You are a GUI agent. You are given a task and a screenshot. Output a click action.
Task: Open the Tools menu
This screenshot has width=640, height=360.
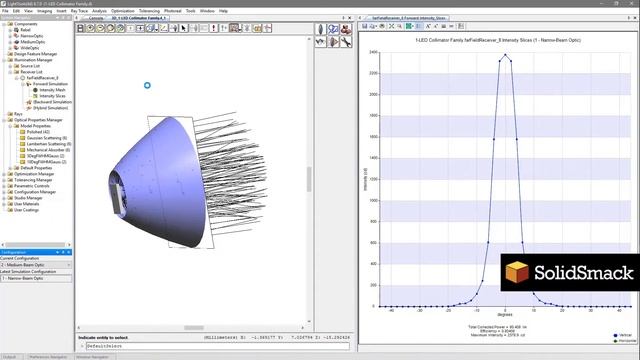(x=191, y=11)
